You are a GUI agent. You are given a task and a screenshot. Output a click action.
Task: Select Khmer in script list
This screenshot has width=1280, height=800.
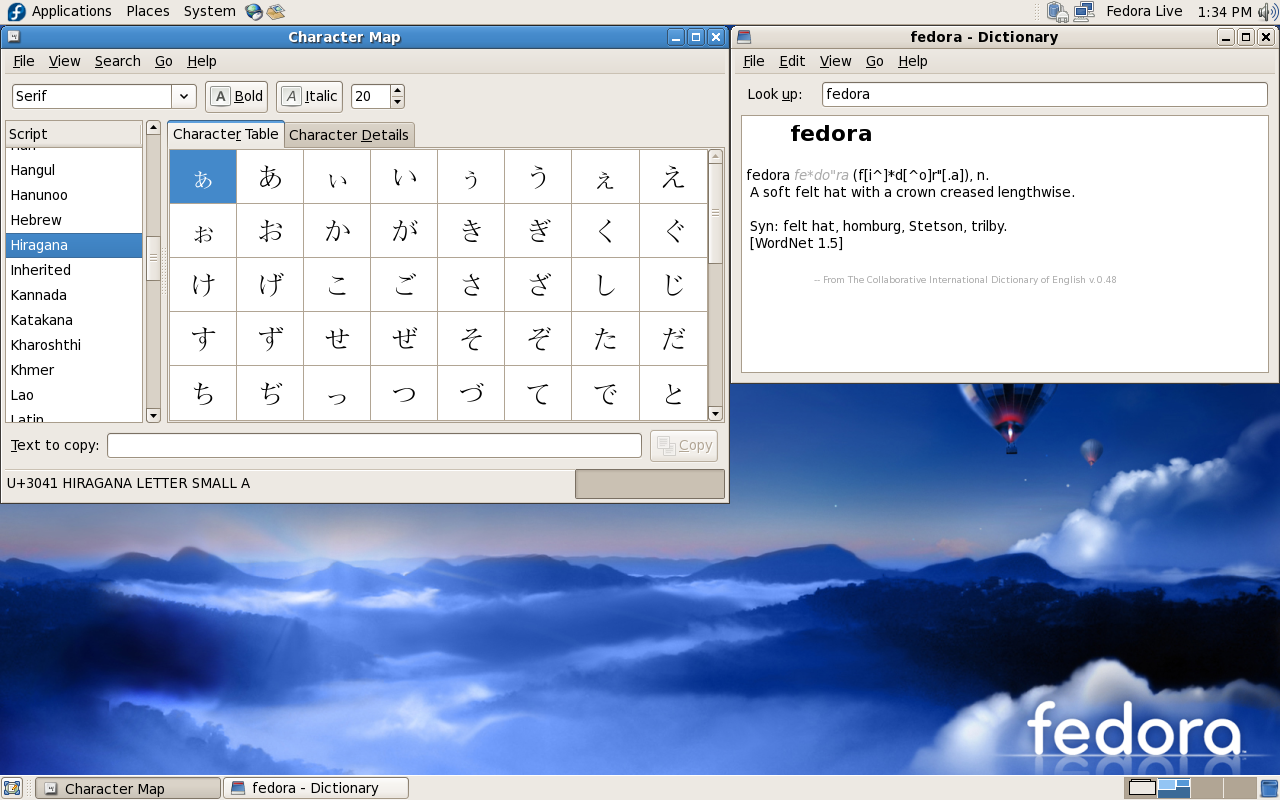(74, 370)
